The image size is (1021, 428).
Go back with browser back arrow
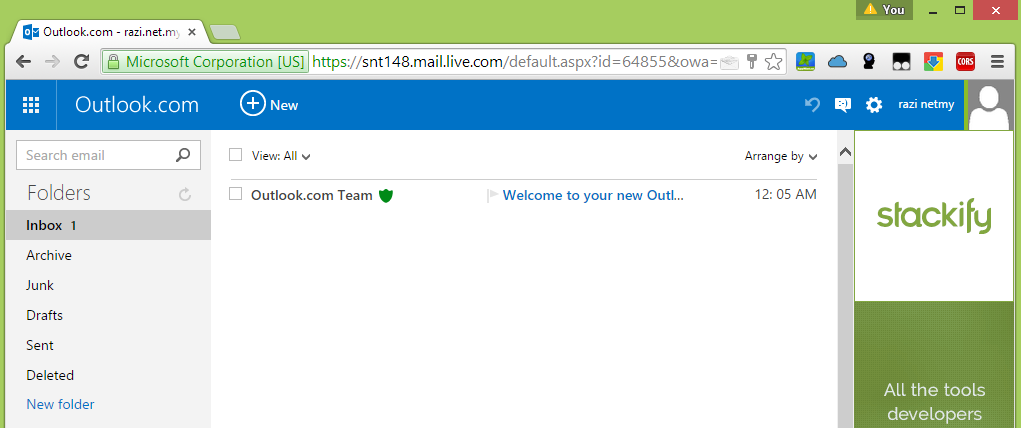[x=23, y=62]
